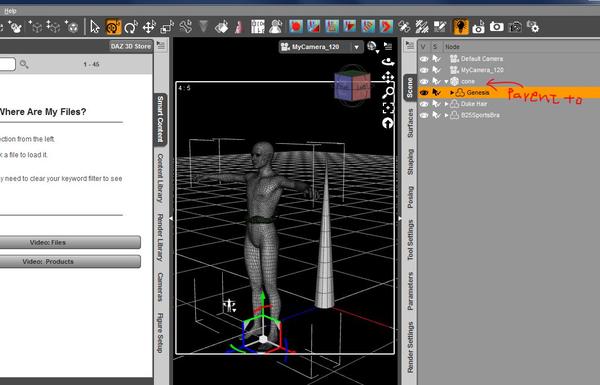Expand the Genesis node tree
Screen dimensions: 600x385
452,93
